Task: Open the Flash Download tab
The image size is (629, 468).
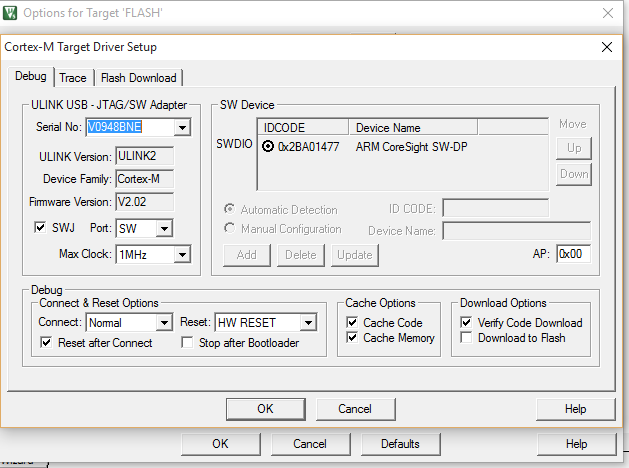Action: pos(139,77)
